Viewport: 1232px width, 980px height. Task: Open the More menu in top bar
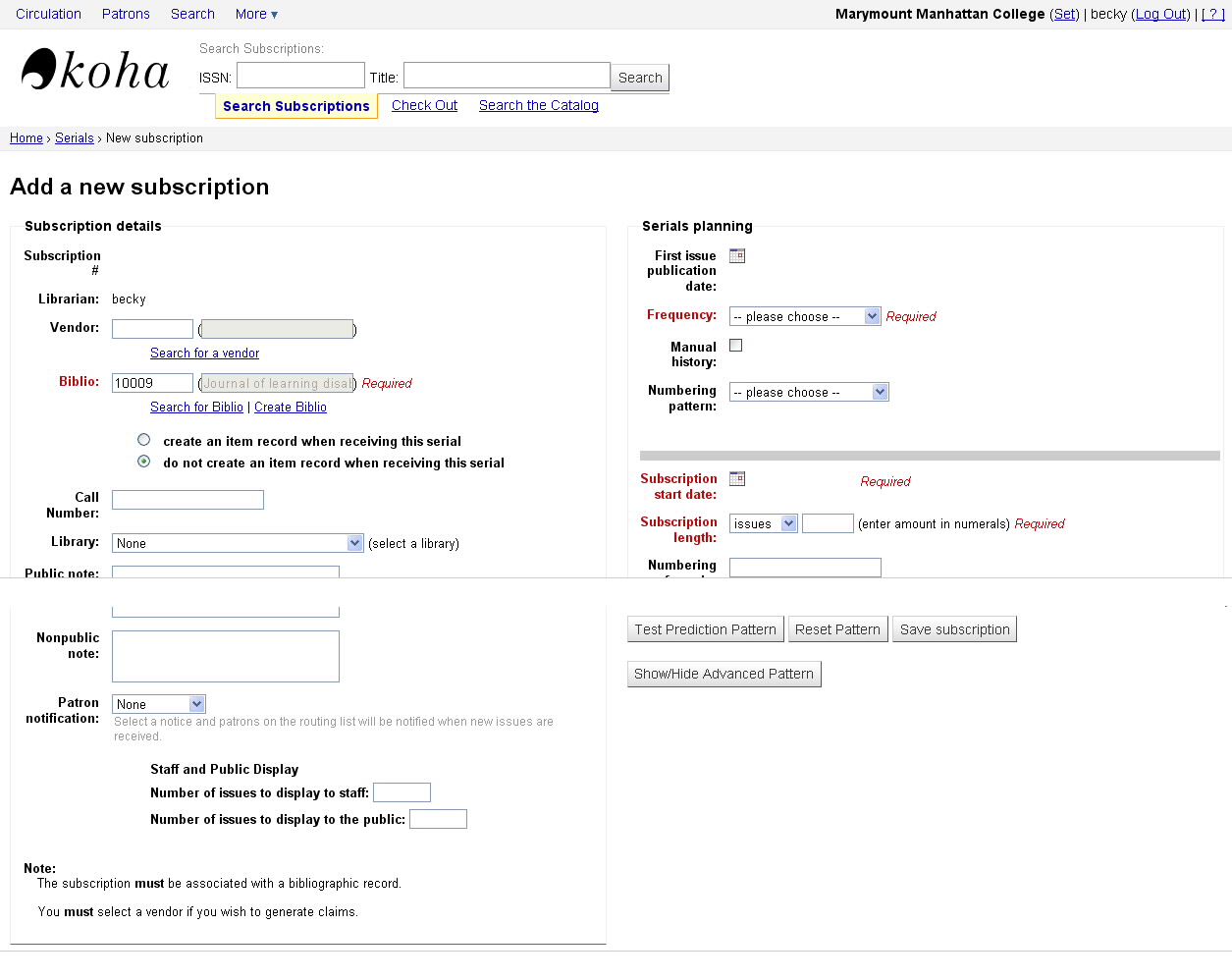(x=256, y=14)
